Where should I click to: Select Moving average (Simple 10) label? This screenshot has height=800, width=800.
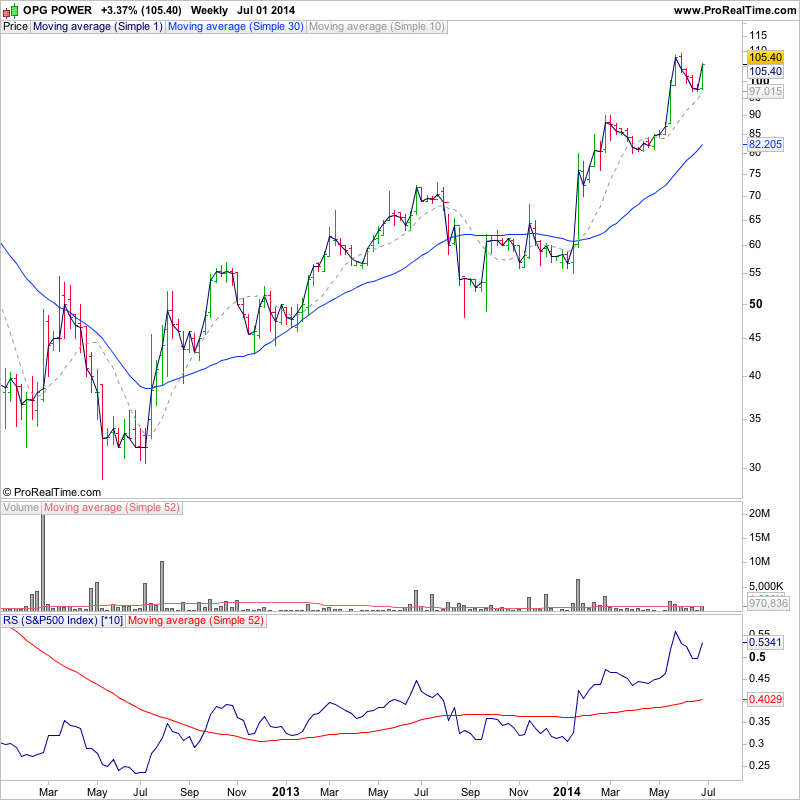pos(377,27)
